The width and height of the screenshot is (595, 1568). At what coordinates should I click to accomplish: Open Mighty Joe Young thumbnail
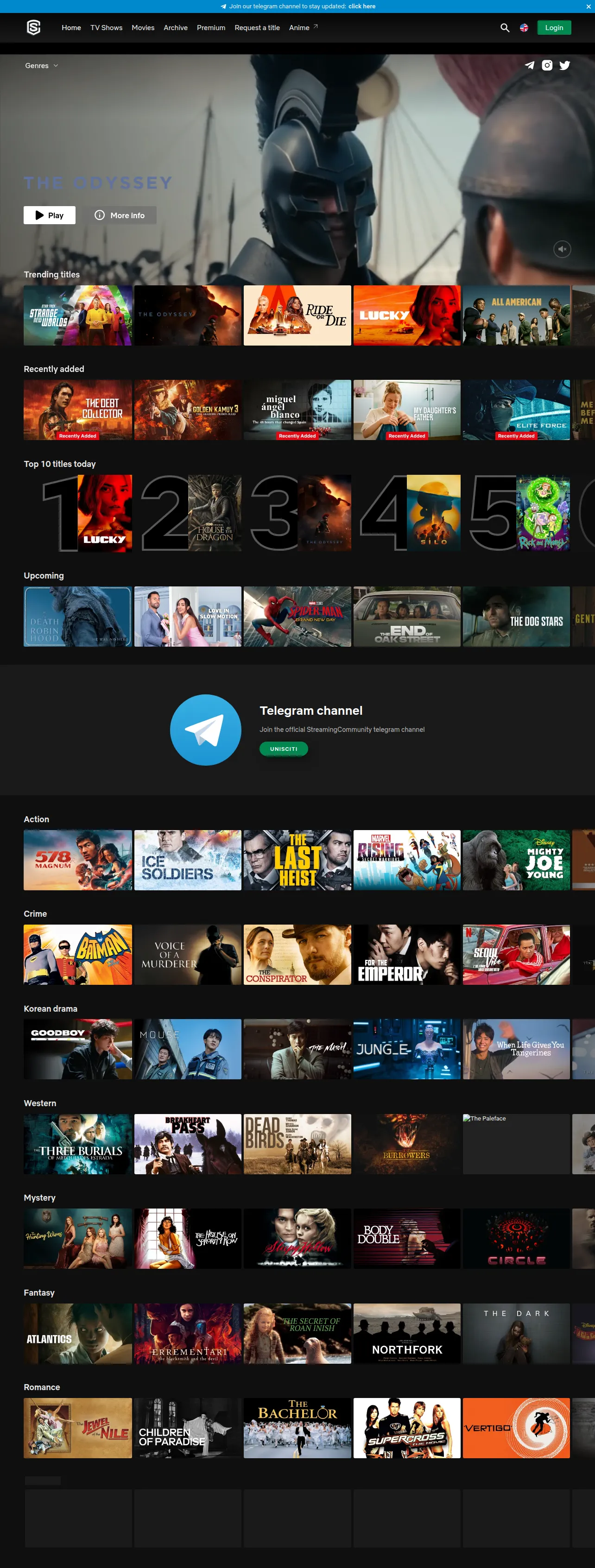coord(516,860)
